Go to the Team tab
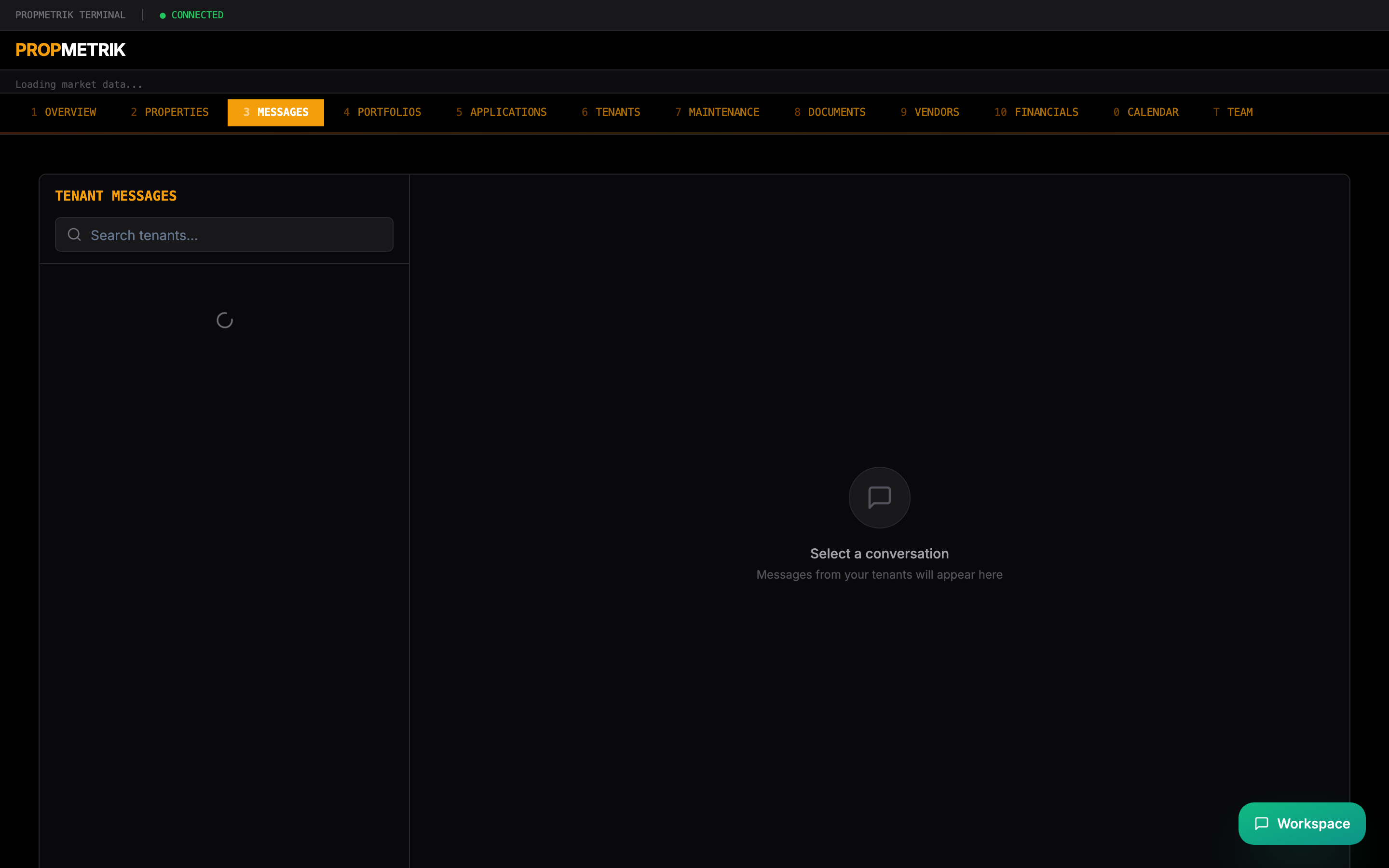Viewport: 1389px width, 868px height. 1233,112
